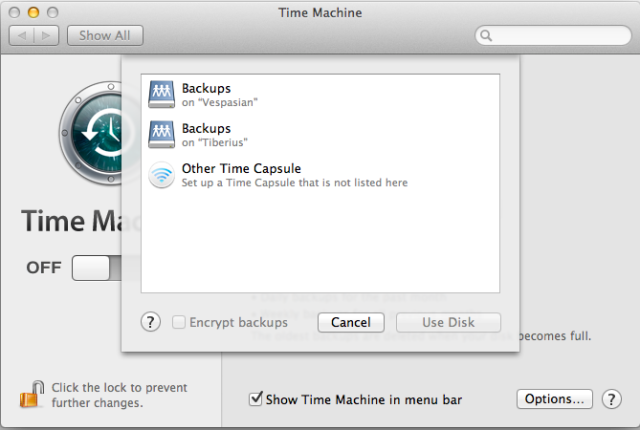The image size is (640, 430).
Task: Click the Cancel button
Action: [x=351, y=322]
